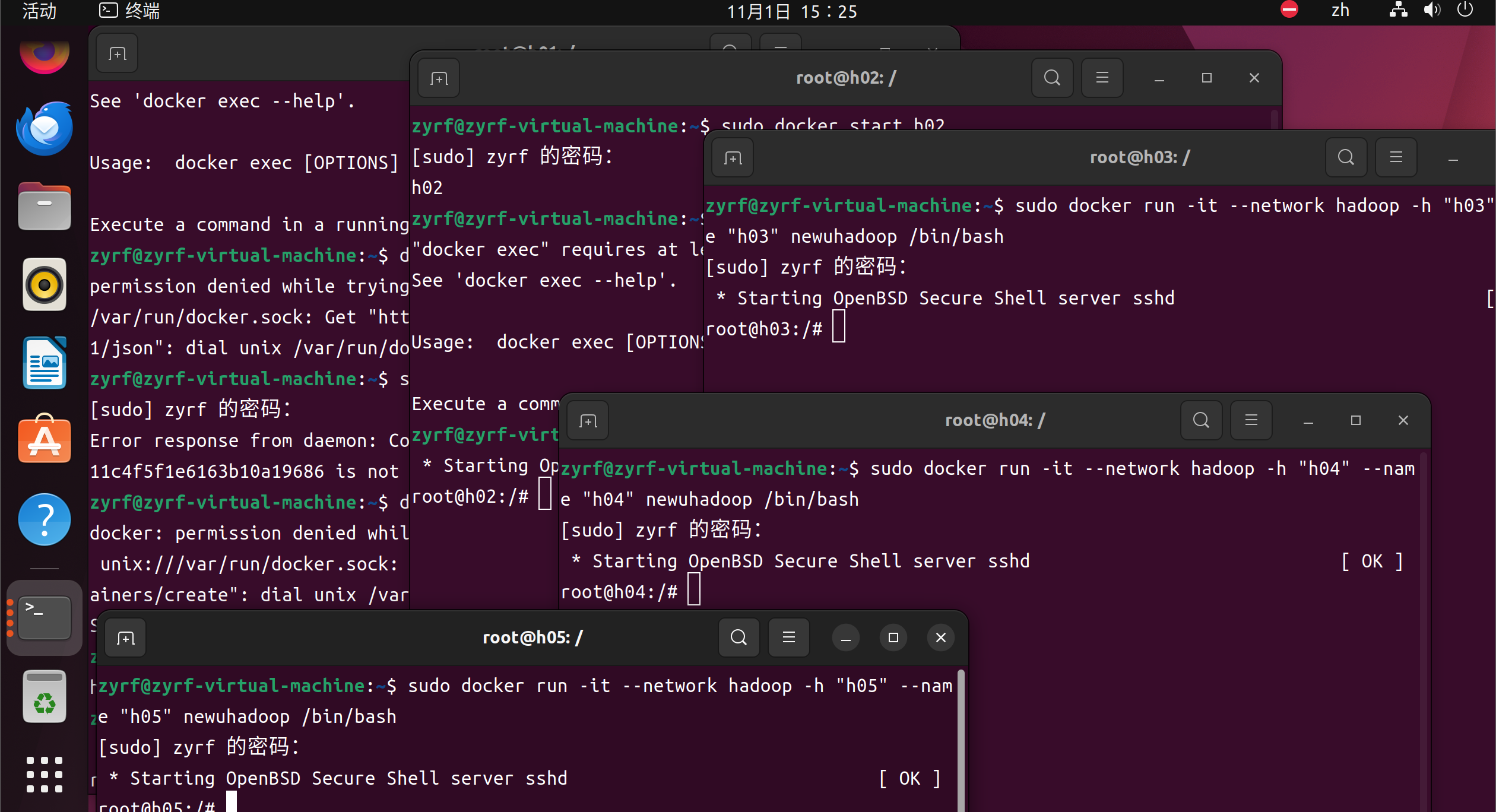Open the 终端 app menu in top bar
Image resolution: width=1496 pixels, height=812 pixels.
click(x=129, y=11)
